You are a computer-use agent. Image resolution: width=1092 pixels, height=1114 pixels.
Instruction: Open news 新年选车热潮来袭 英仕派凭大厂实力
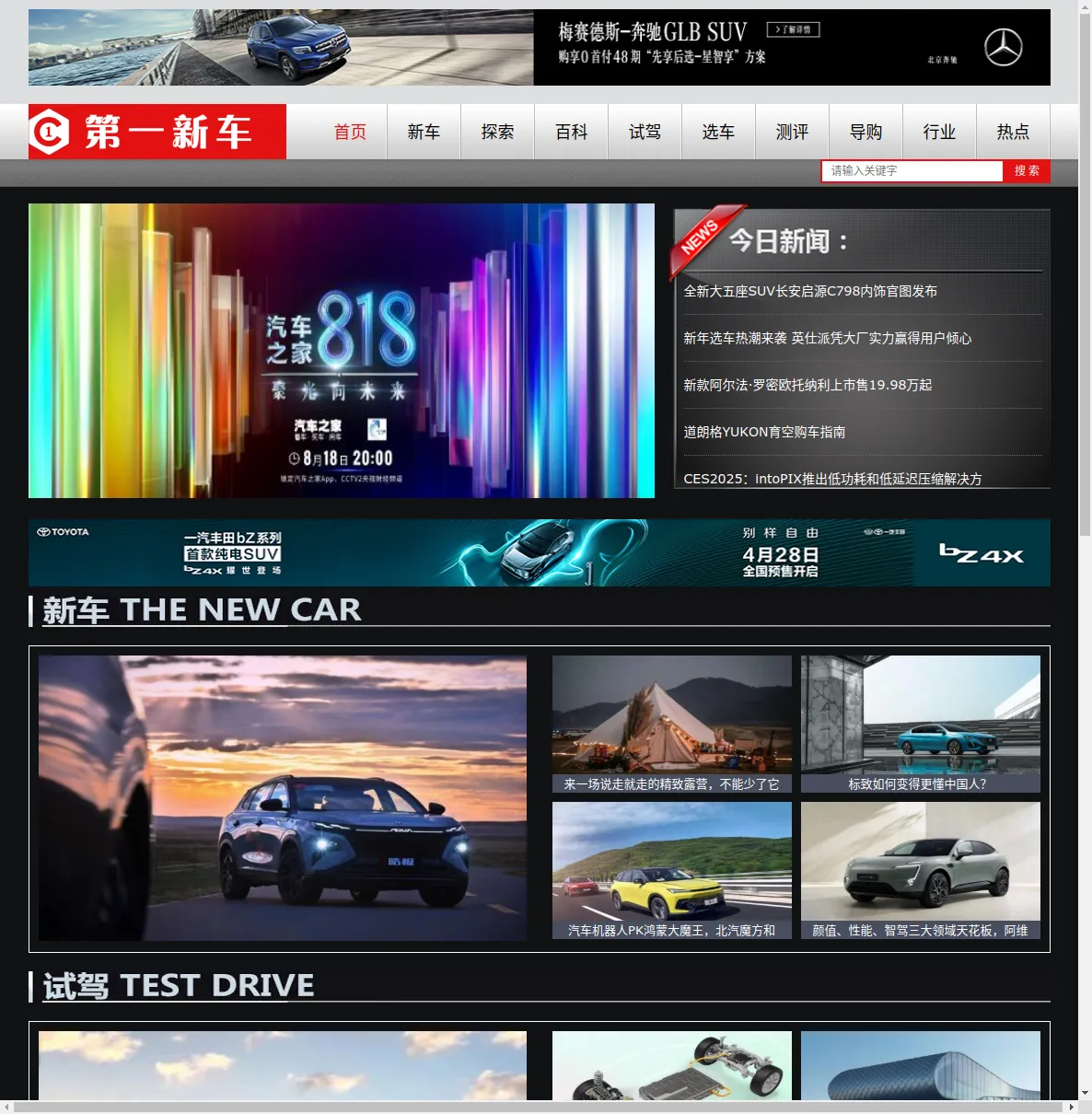pos(827,338)
